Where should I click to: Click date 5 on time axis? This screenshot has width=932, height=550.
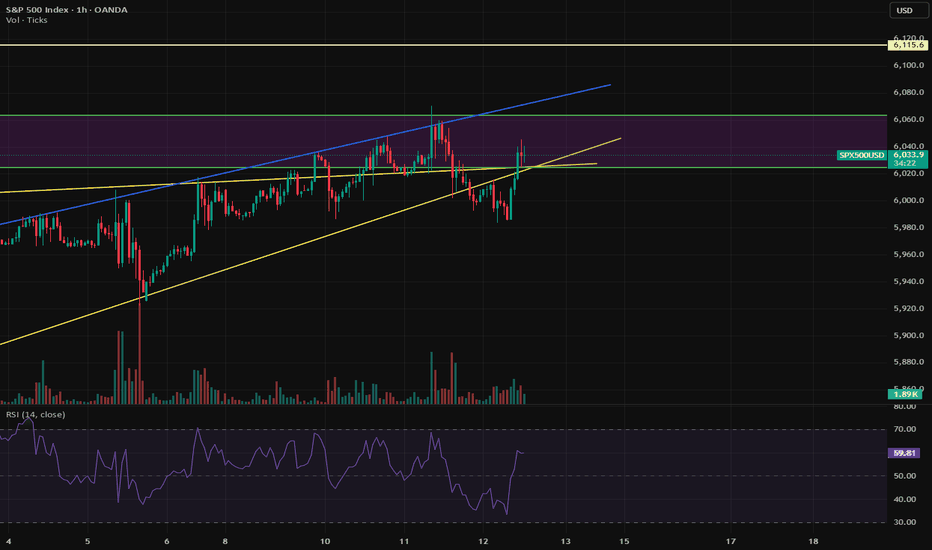(87, 542)
